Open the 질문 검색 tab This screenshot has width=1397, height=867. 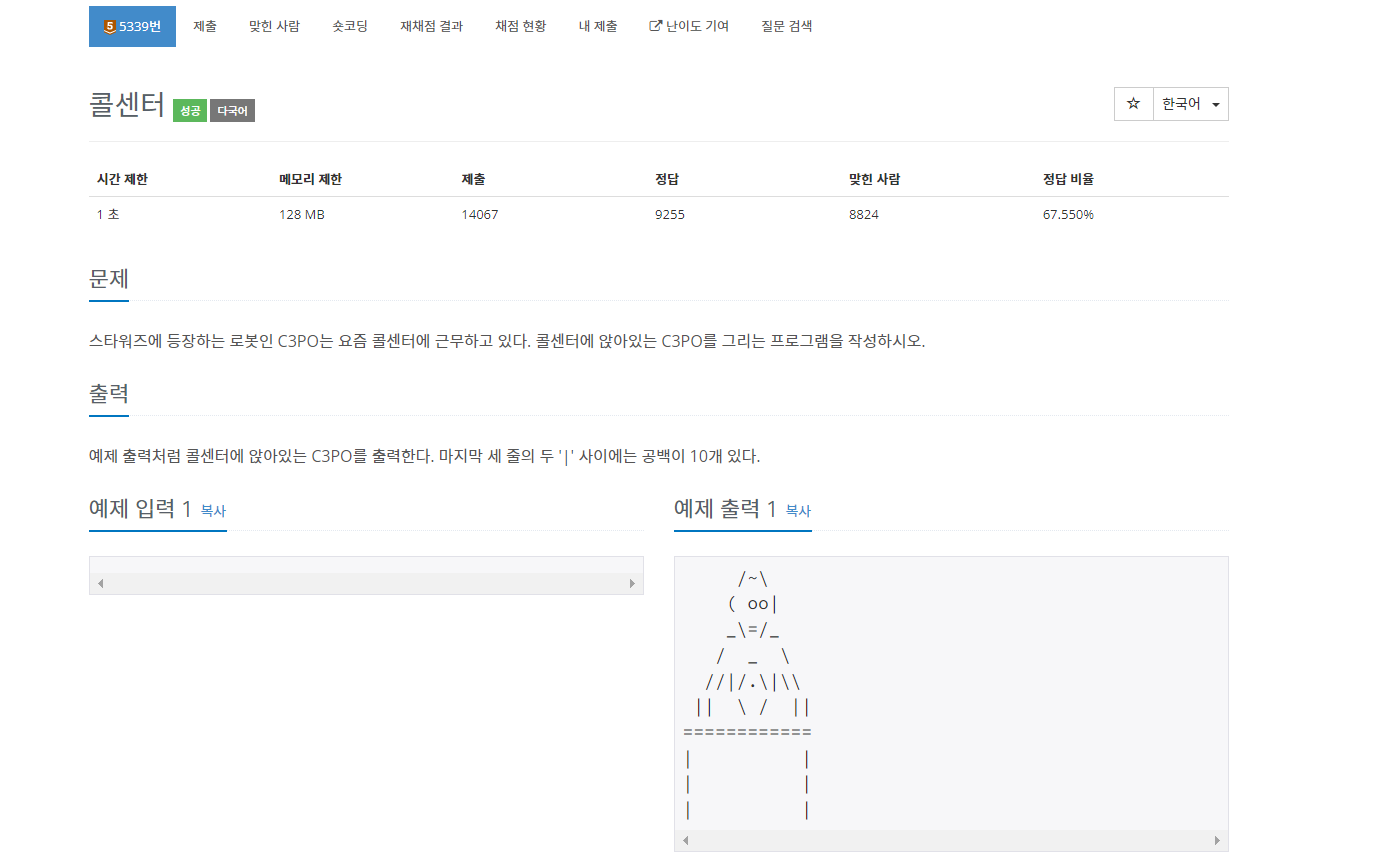click(787, 26)
